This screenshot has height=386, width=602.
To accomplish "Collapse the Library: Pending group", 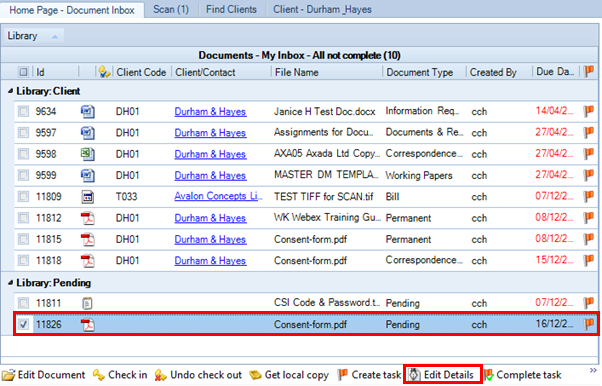I will pos(10,283).
